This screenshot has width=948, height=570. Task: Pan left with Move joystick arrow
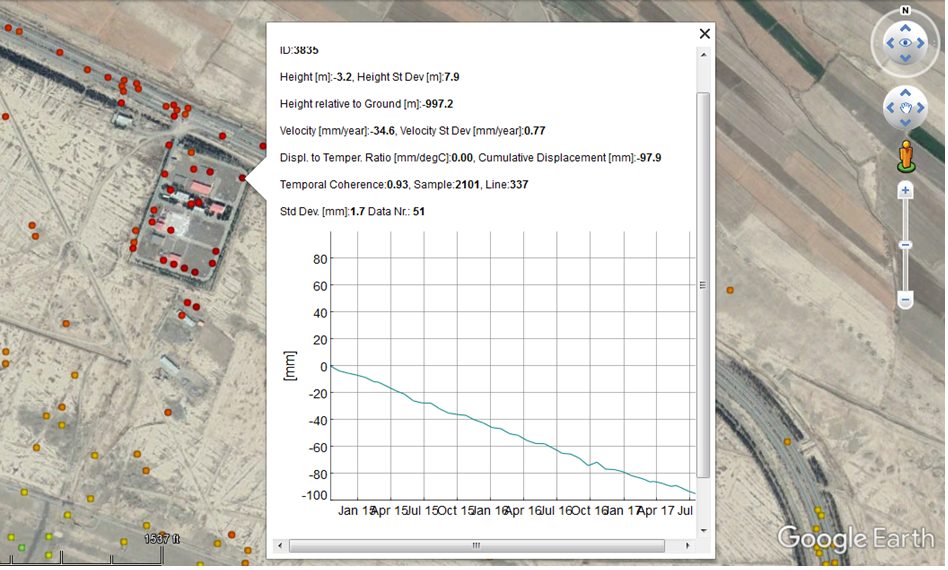click(891, 107)
